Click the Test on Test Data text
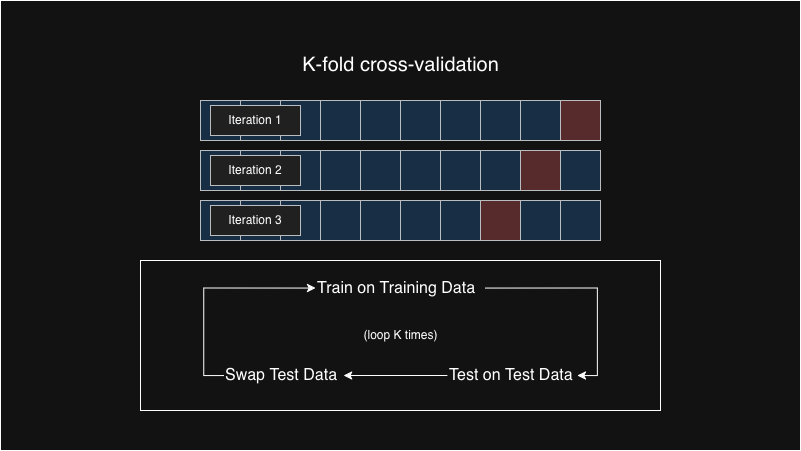The height and width of the screenshot is (451, 801). tap(510, 374)
